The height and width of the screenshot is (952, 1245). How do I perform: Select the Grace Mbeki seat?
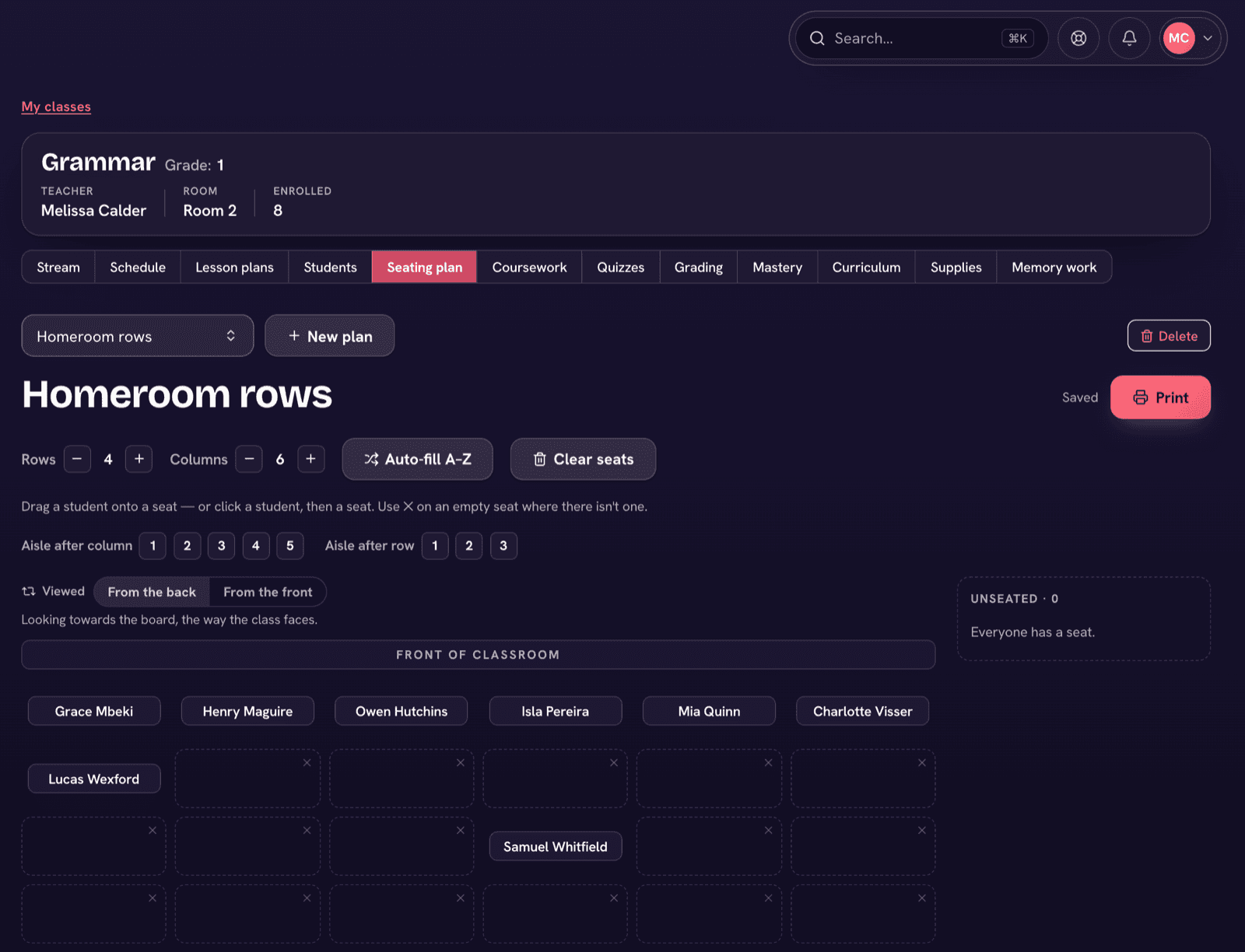click(94, 711)
